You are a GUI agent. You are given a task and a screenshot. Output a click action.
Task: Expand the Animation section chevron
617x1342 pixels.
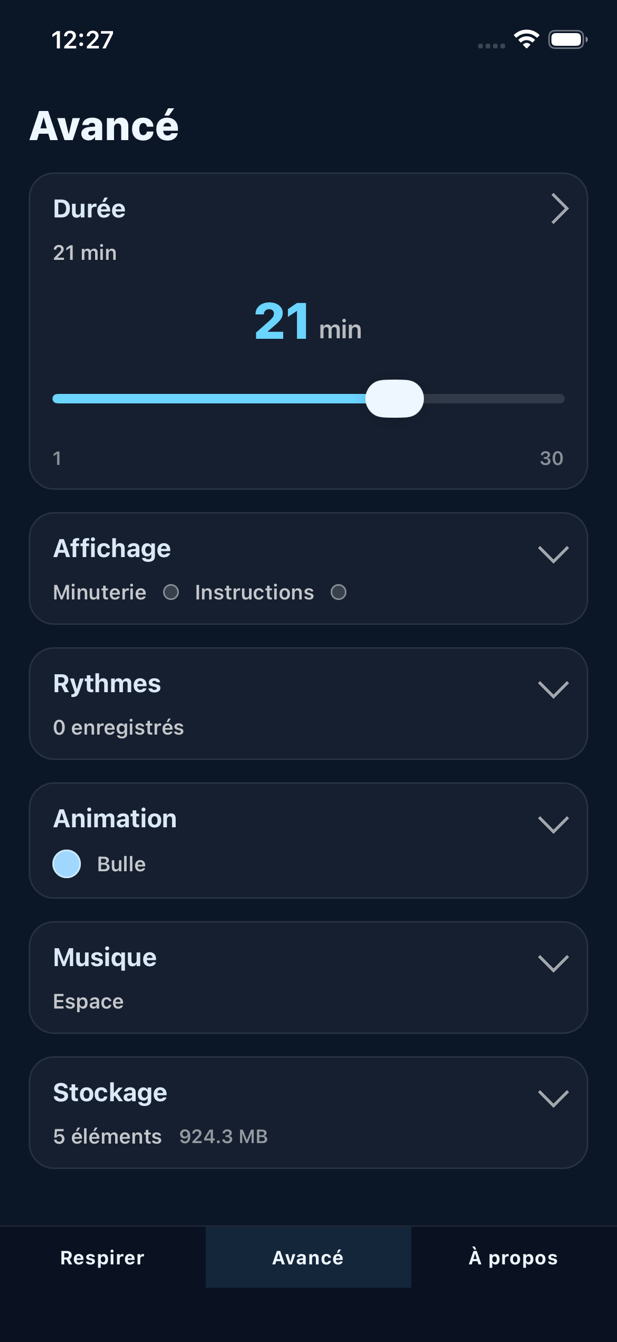(553, 824)
